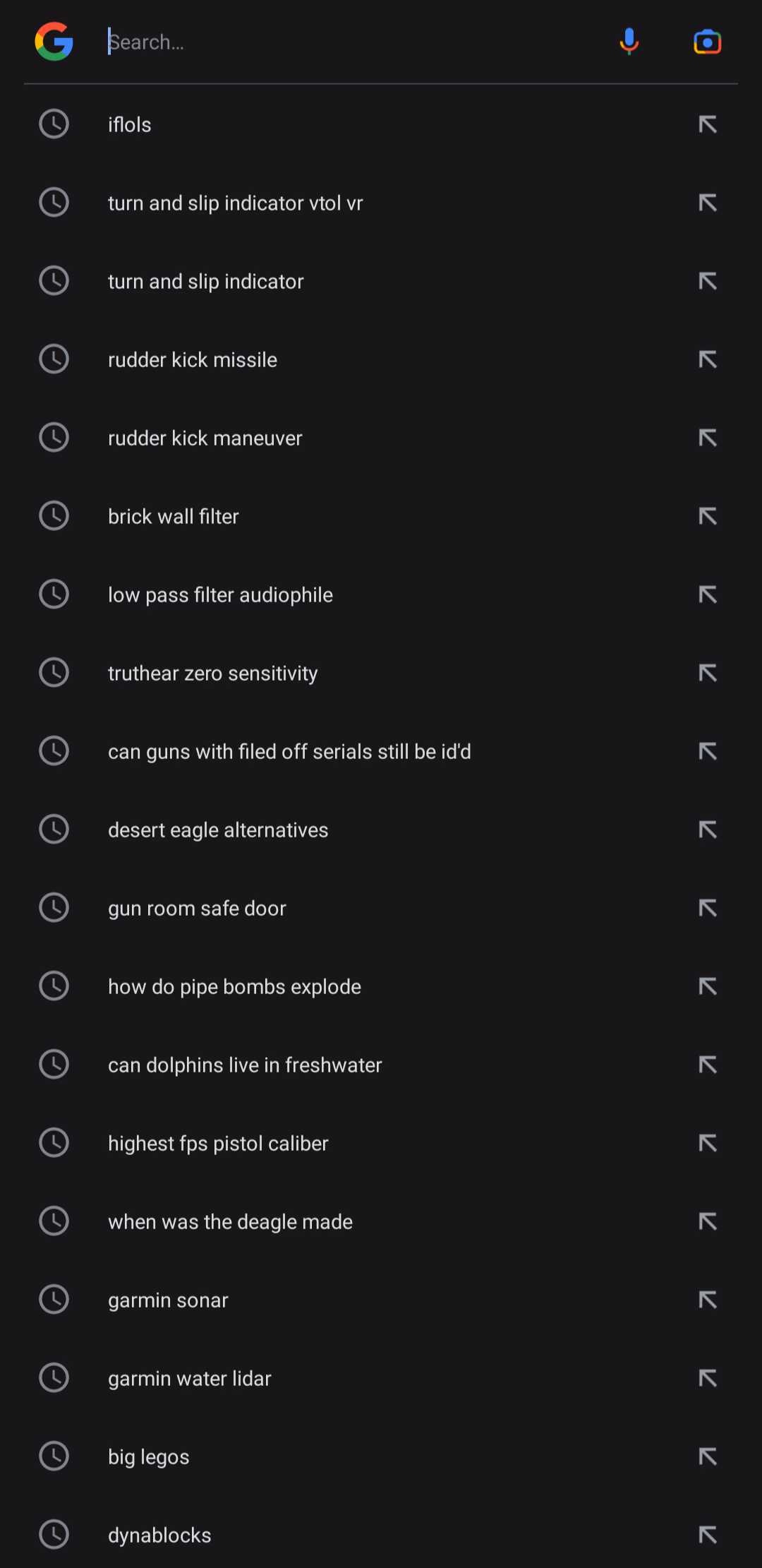The width and height of the screenshot is (762, 1568).
Task: Choose 'rudder kick maneuver' from history
Action: tap(381, 438)
